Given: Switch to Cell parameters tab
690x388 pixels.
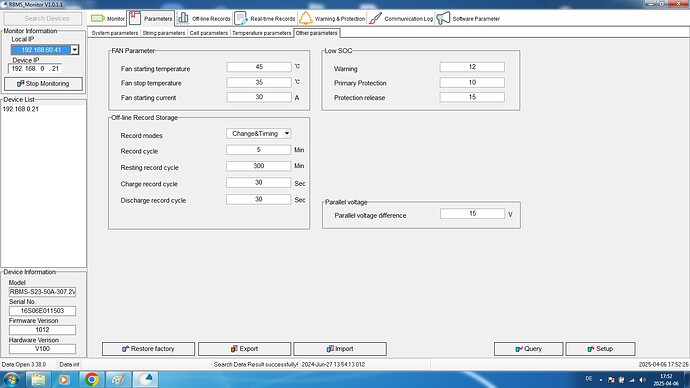Looking at the screenshot, I should click(209, 33).
